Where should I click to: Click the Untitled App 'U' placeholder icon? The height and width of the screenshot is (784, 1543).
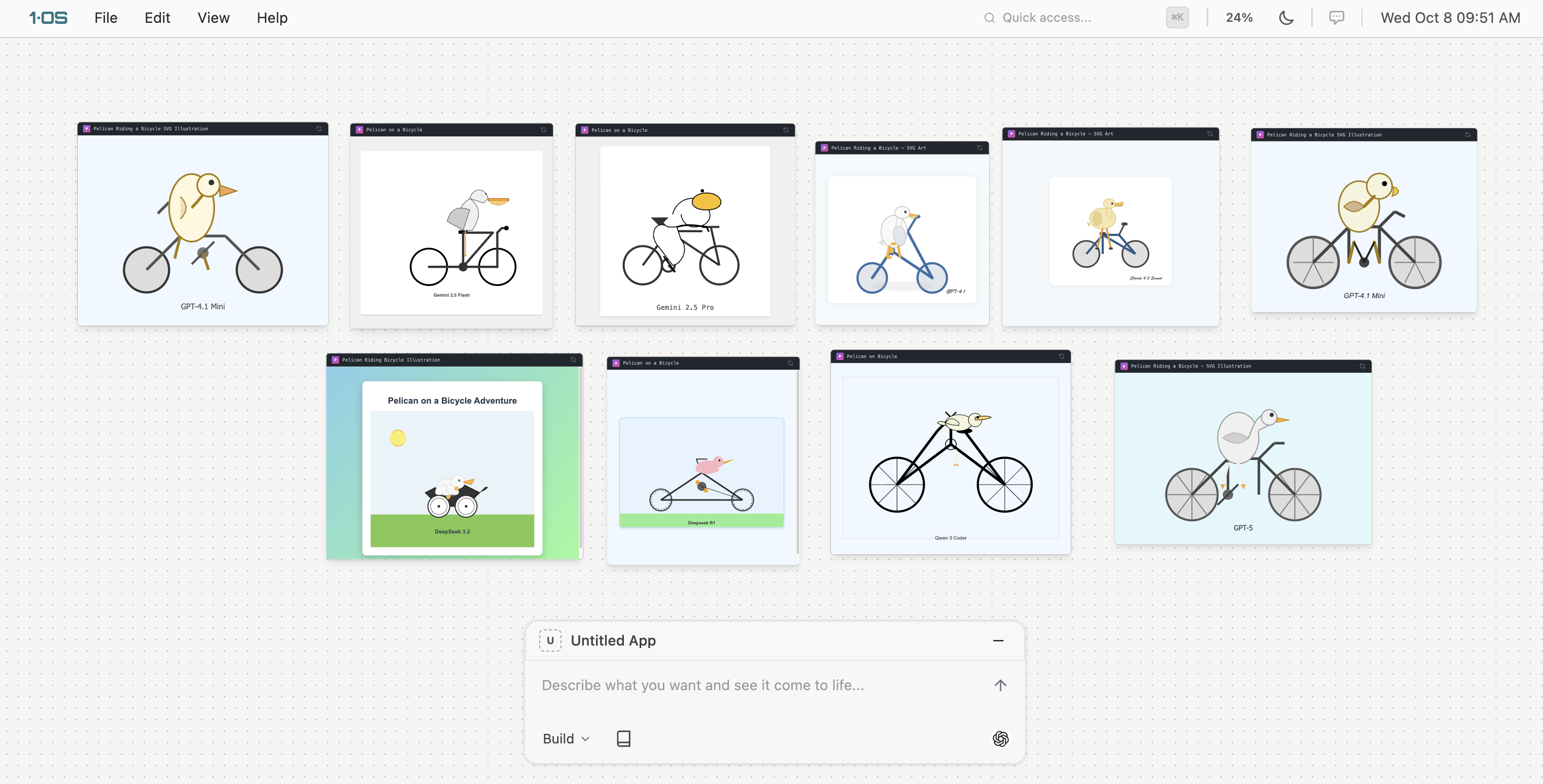click(x=549, y=640)
